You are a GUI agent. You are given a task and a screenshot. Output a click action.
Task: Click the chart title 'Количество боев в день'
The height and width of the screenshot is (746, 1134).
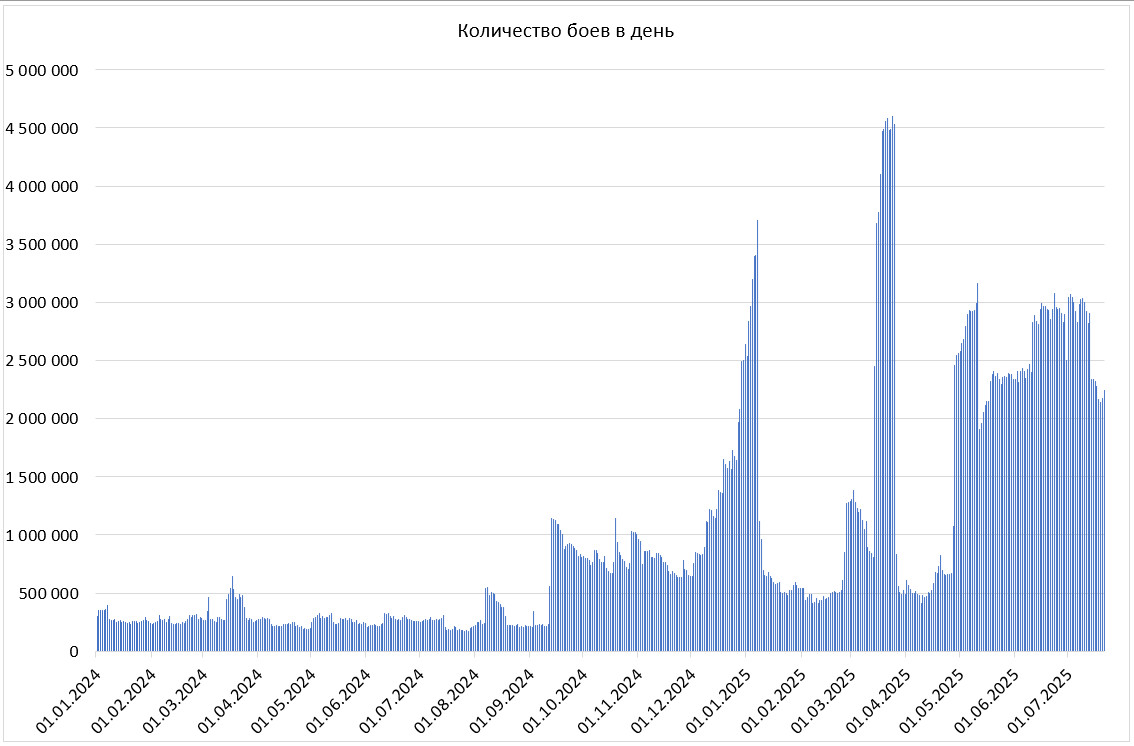566,31
